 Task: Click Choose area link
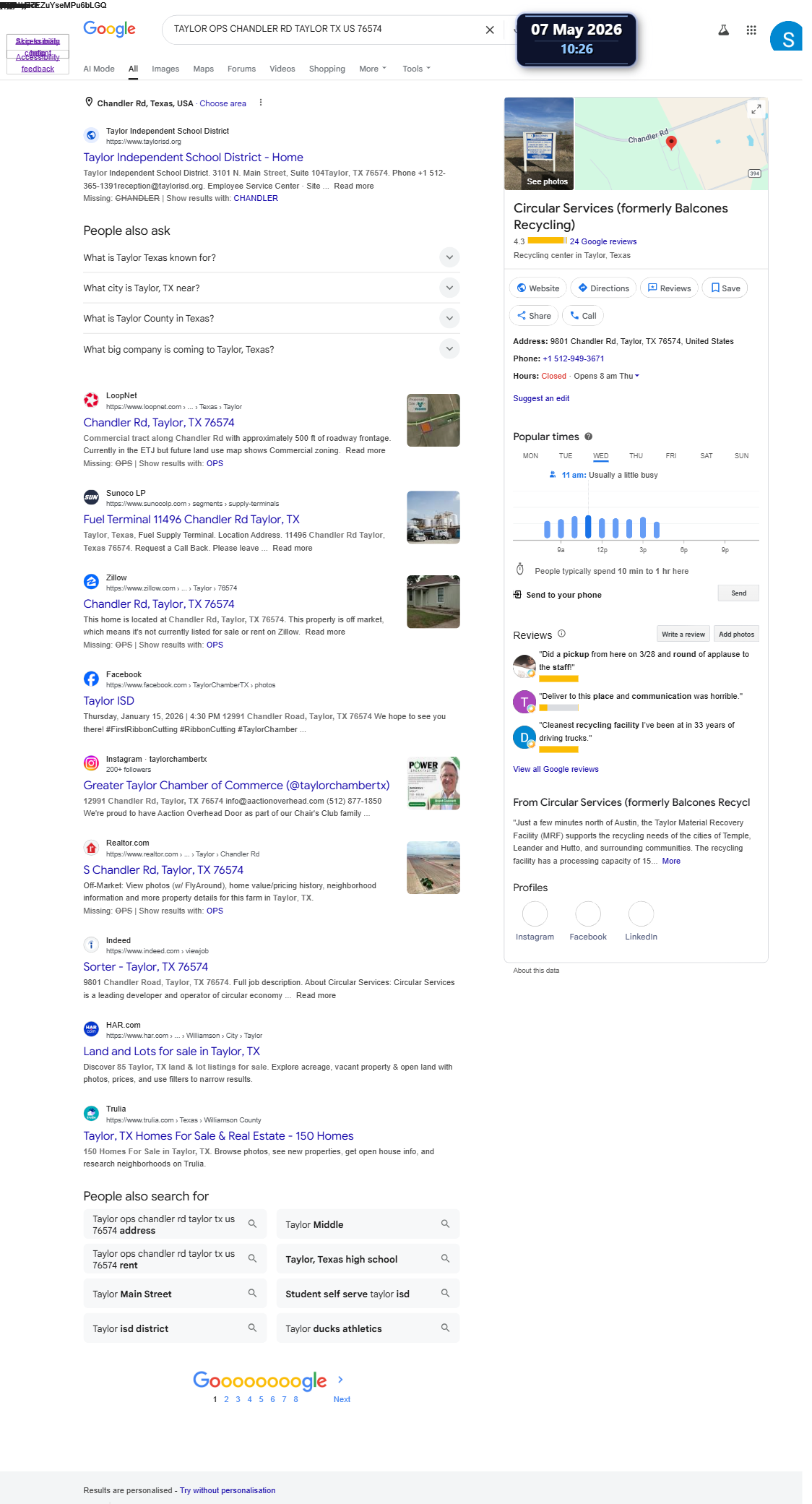tap(223, 103)
